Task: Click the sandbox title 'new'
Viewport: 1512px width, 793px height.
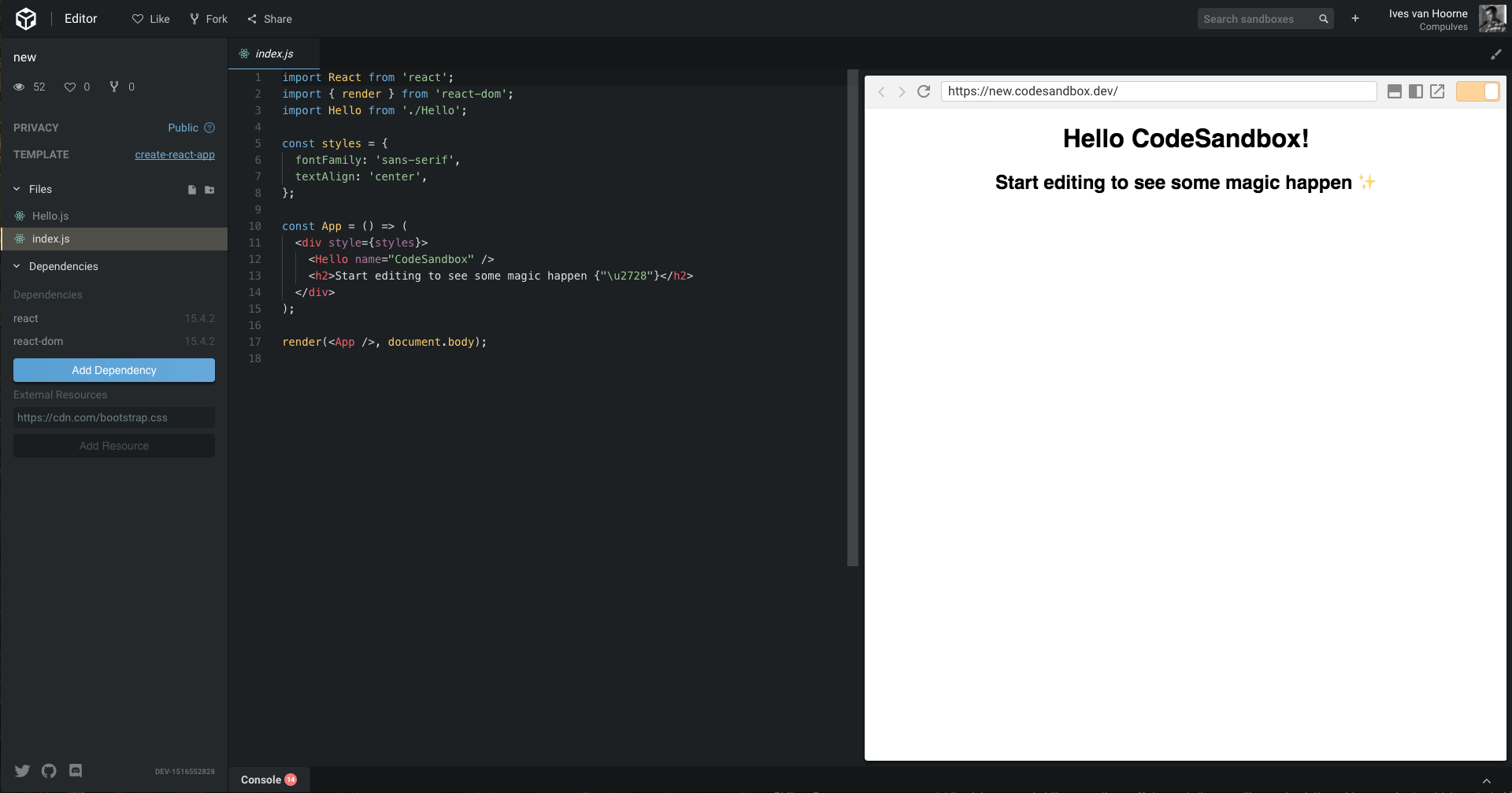Action: (x=24, y=57)
